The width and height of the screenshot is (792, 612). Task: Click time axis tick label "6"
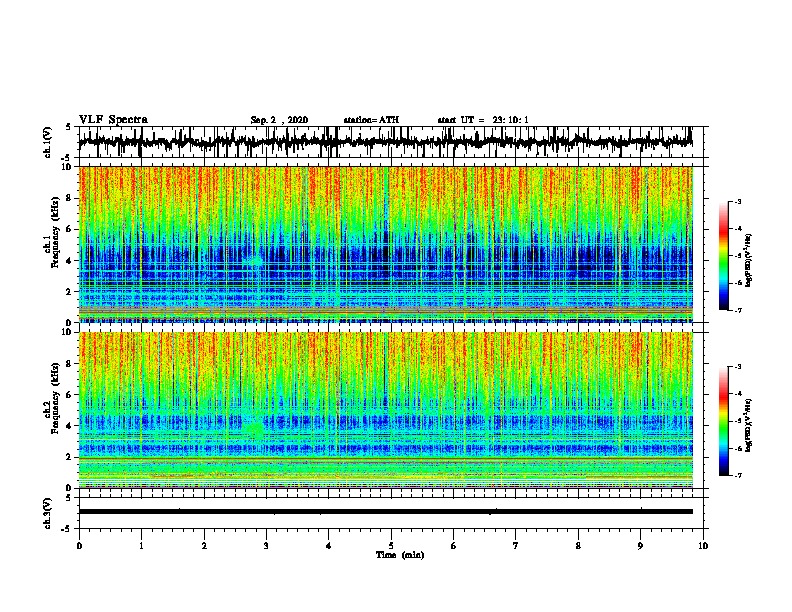pos(454,546)
